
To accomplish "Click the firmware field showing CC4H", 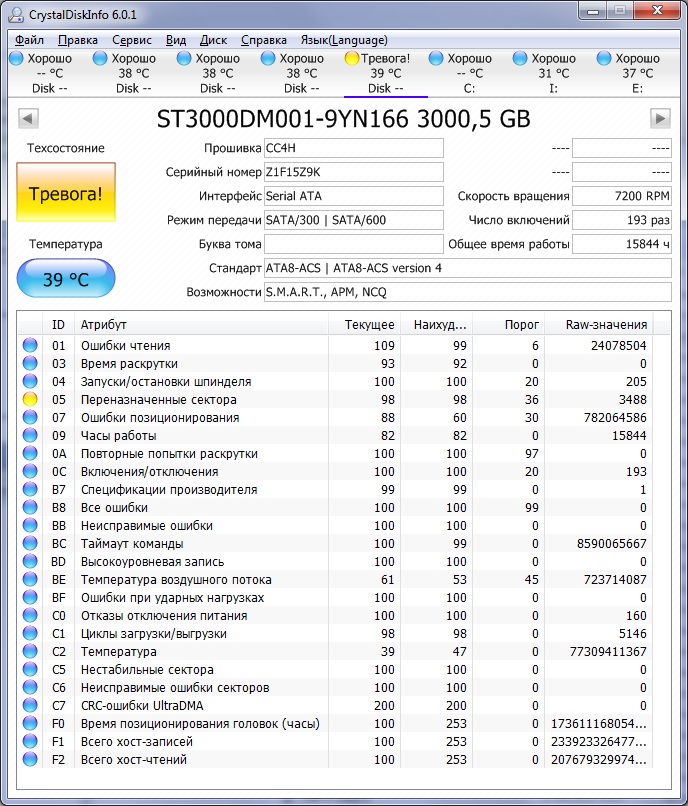I will pyautogui.click(x=354, y=148).
